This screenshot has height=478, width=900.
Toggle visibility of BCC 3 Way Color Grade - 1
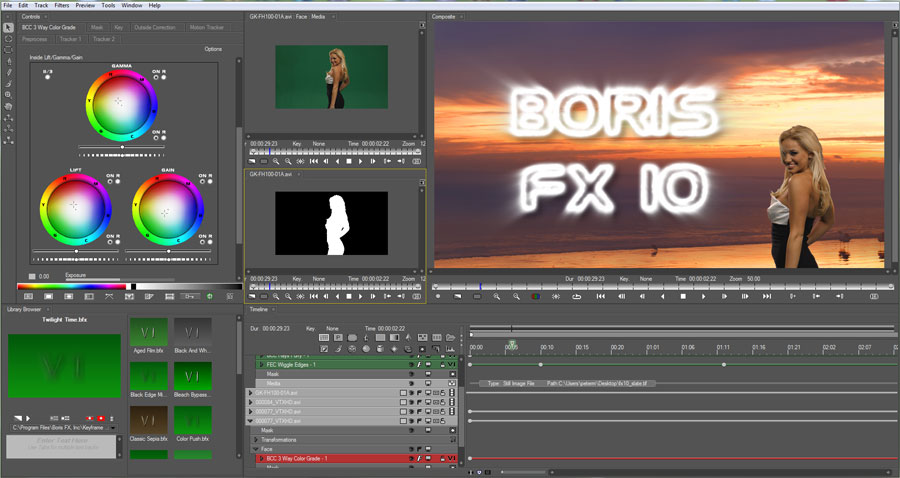click(x=412, y=458)
